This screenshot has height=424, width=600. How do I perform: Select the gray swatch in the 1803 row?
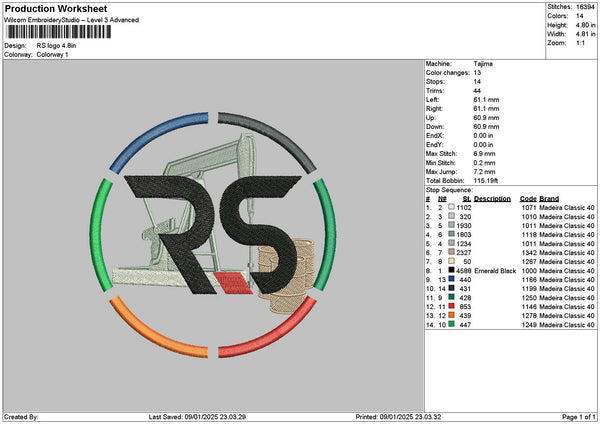452,234
